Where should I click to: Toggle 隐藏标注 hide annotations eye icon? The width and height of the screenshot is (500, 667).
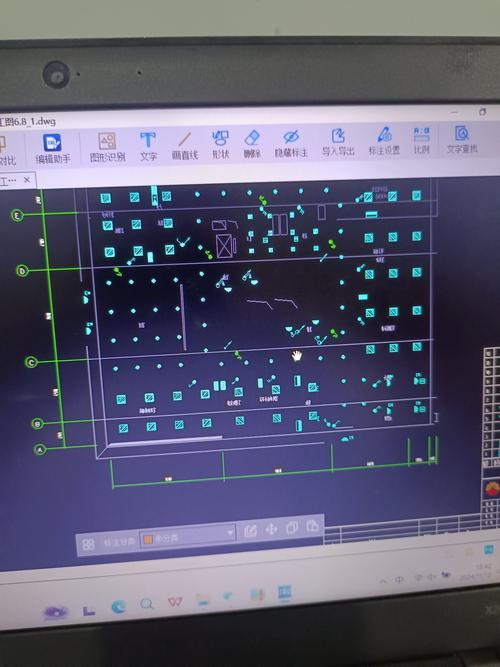click(x=291, y=143)
